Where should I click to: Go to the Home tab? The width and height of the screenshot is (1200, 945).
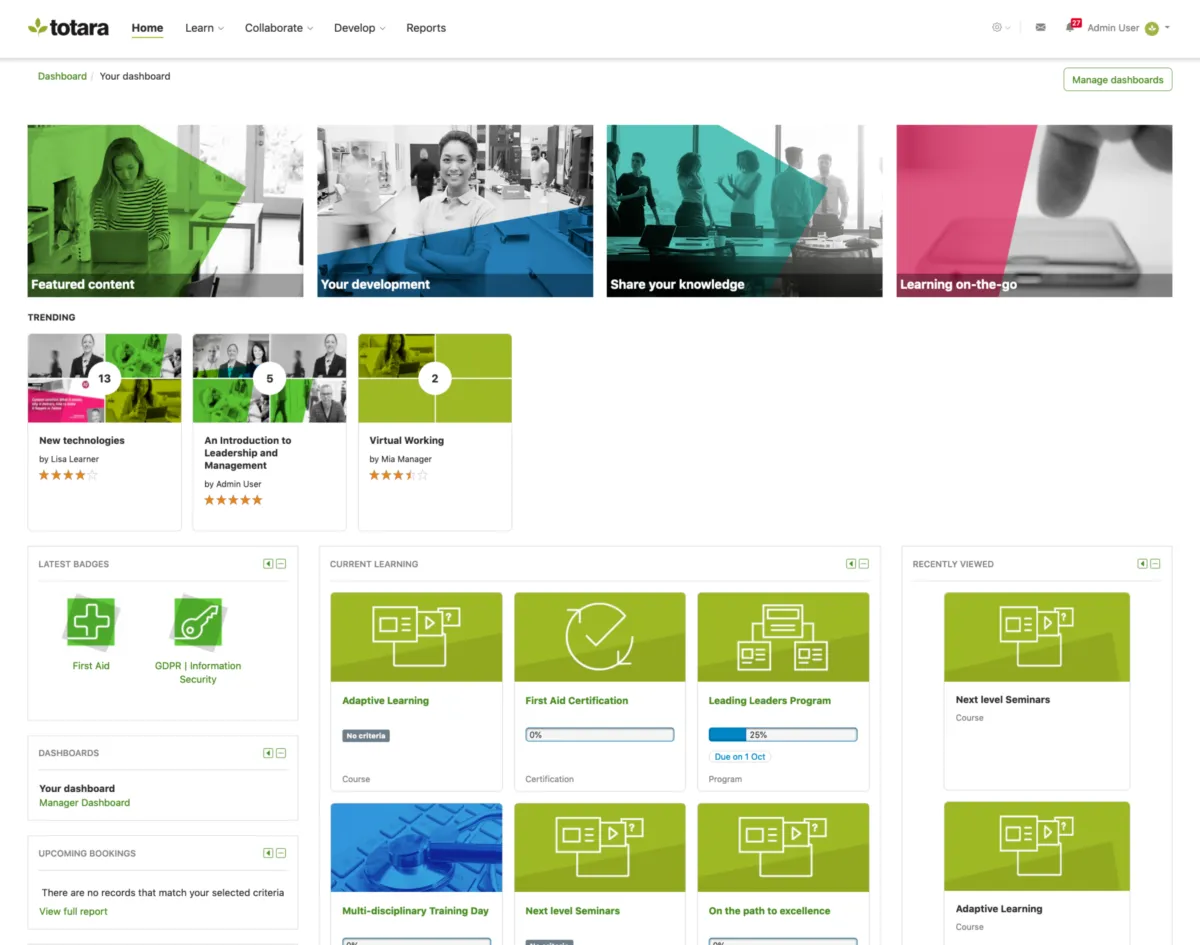147,28
